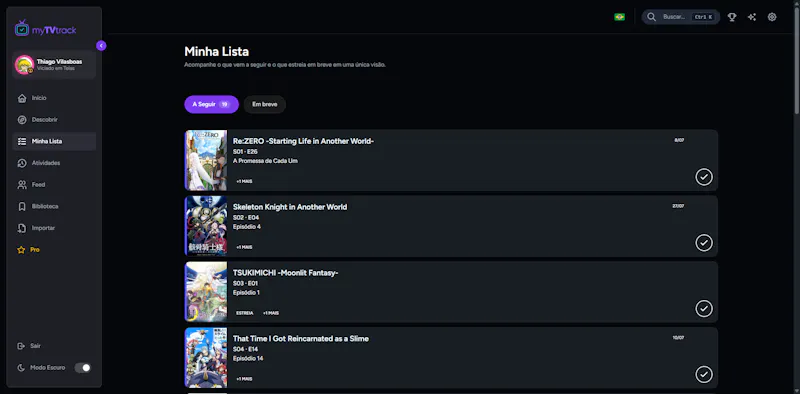This screenshot has height=394, width=800.
Task: Open Re:ZERO poster thumbnail
Action: 206,160
